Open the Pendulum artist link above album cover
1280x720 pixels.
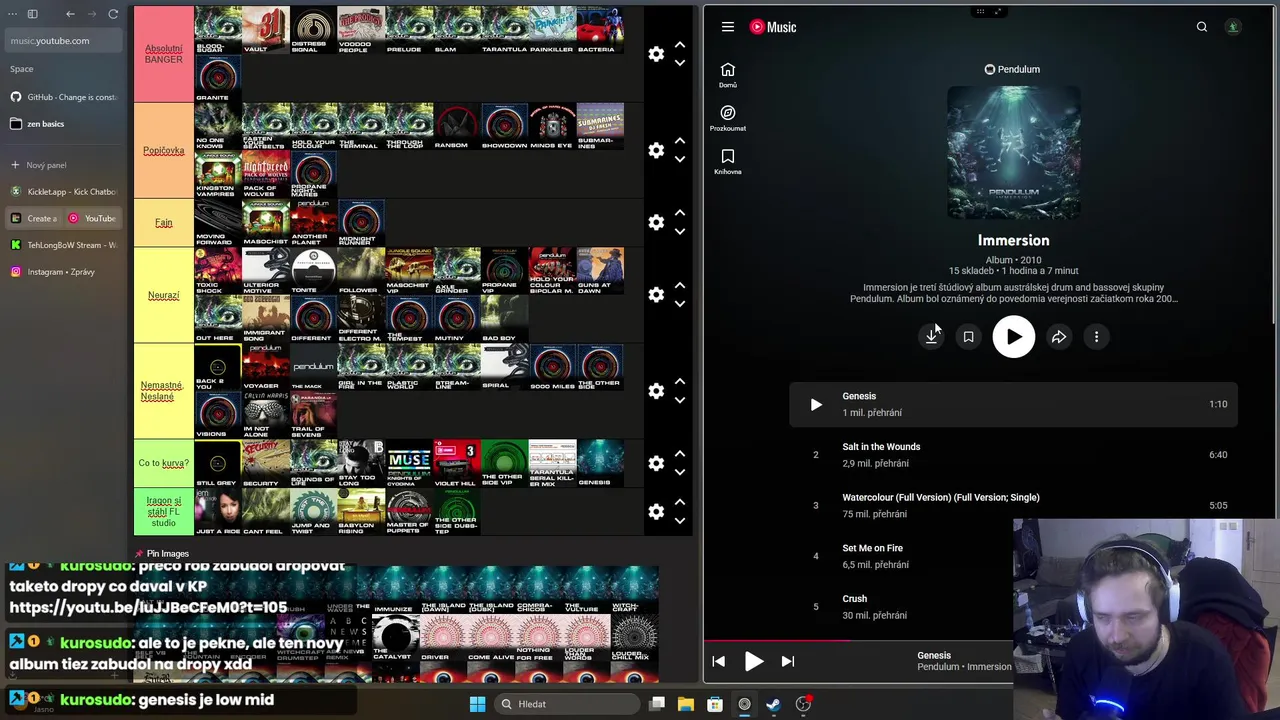click(x=1013, y=69)
